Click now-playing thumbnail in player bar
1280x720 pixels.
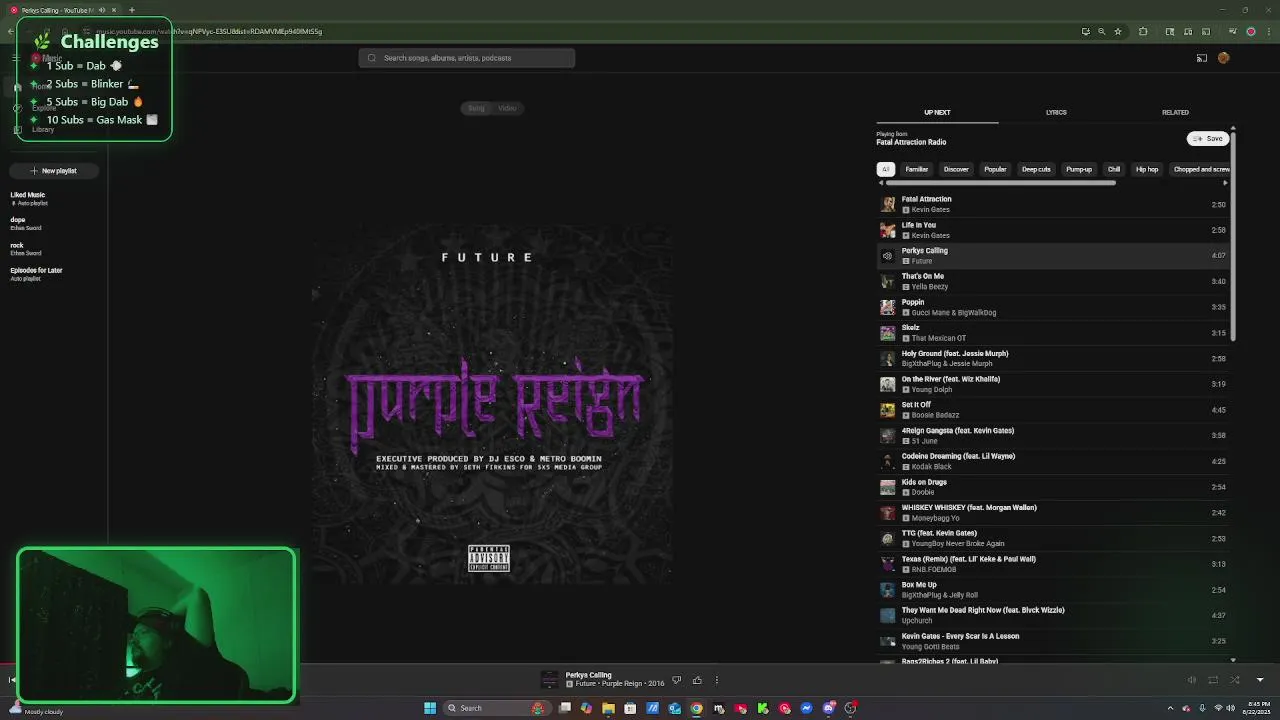[549, 680]
